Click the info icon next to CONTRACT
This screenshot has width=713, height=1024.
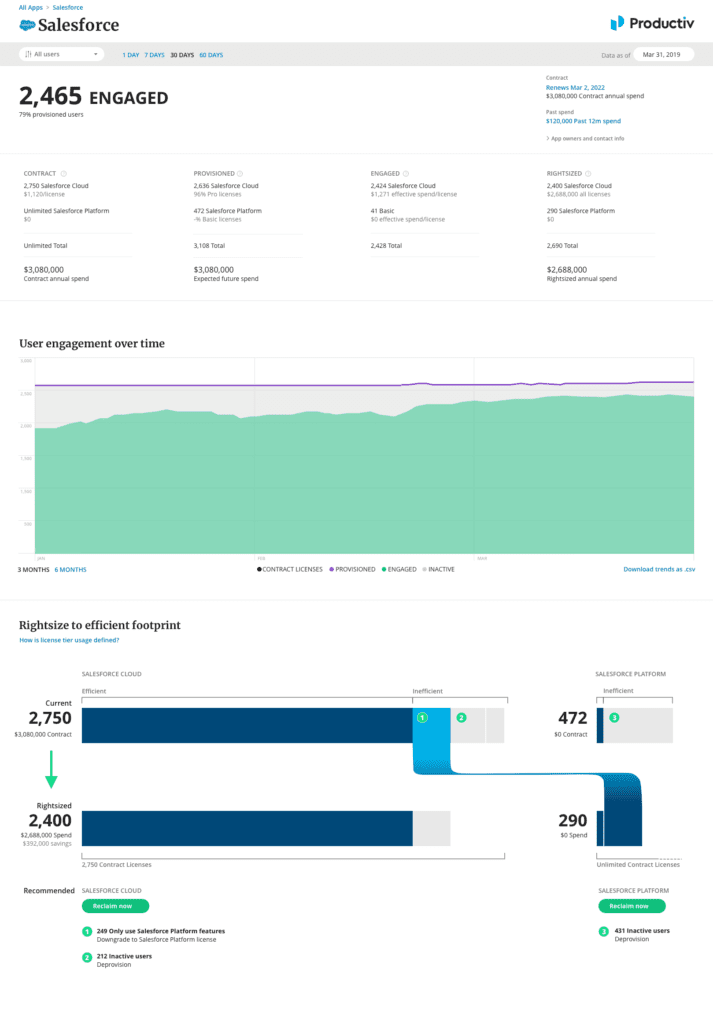(x=63, y=174)
